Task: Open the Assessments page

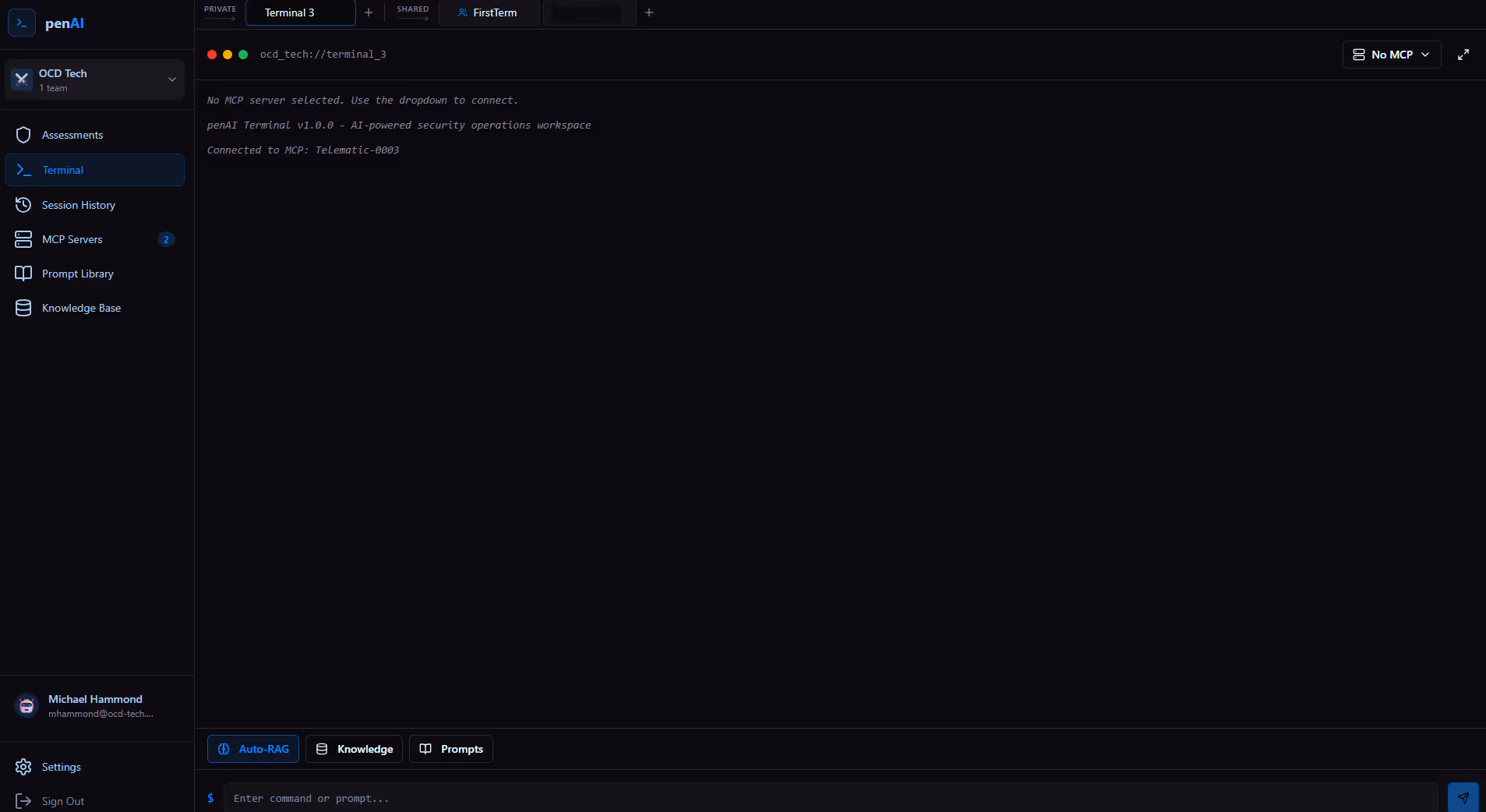Action: [x=94, y=135]
